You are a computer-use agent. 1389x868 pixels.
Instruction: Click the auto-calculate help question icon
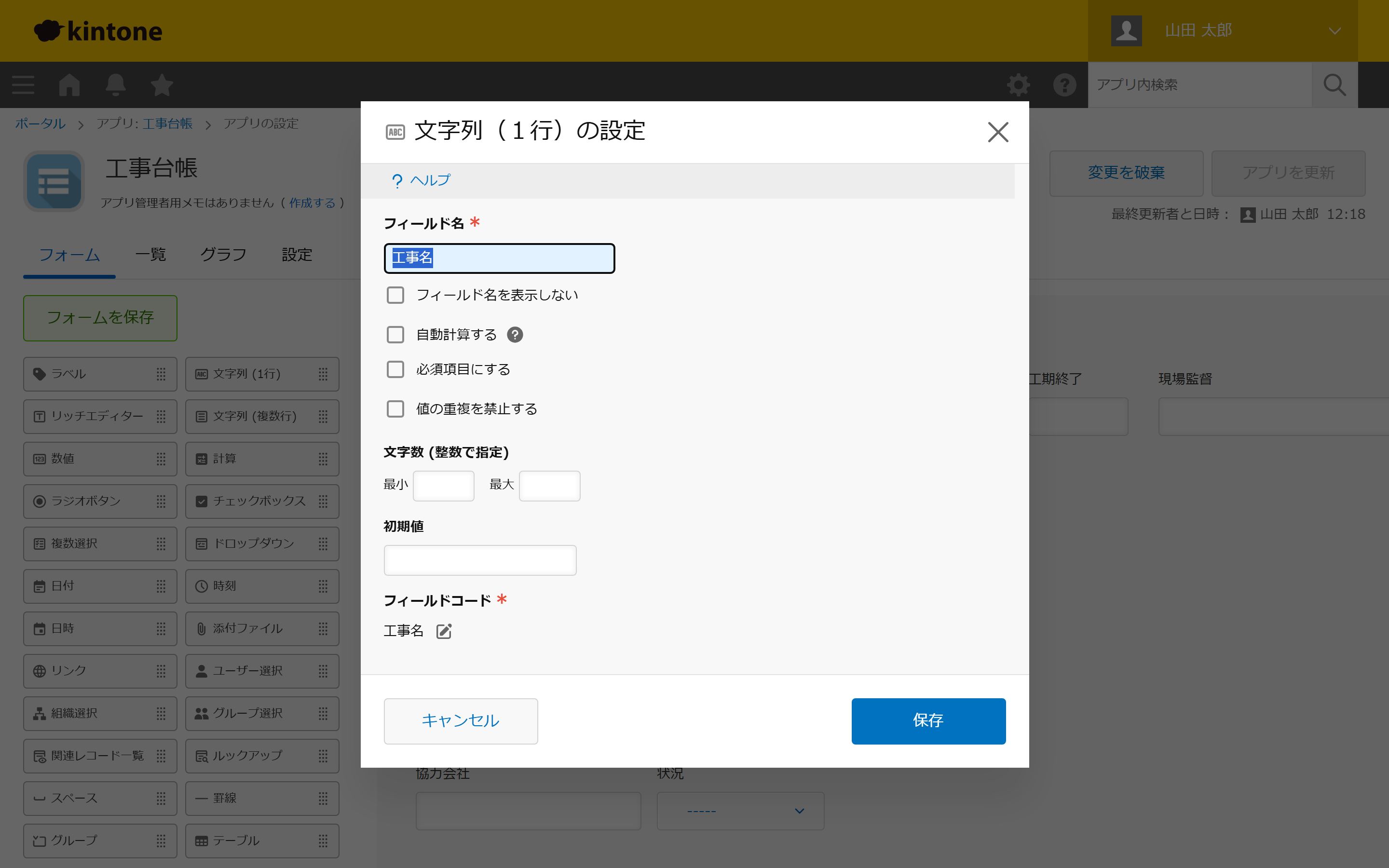coord(515,335)
